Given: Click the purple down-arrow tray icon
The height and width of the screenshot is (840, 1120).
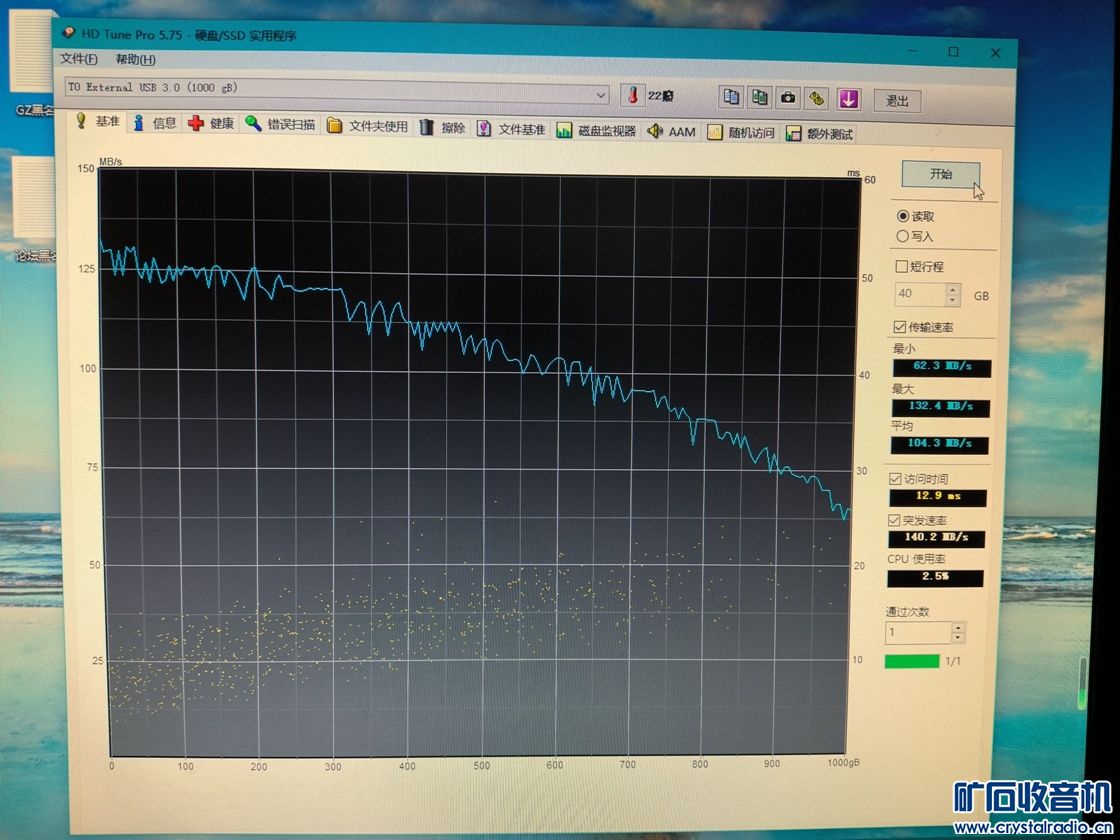Looking at the screenshot, I should coord(849,99).
